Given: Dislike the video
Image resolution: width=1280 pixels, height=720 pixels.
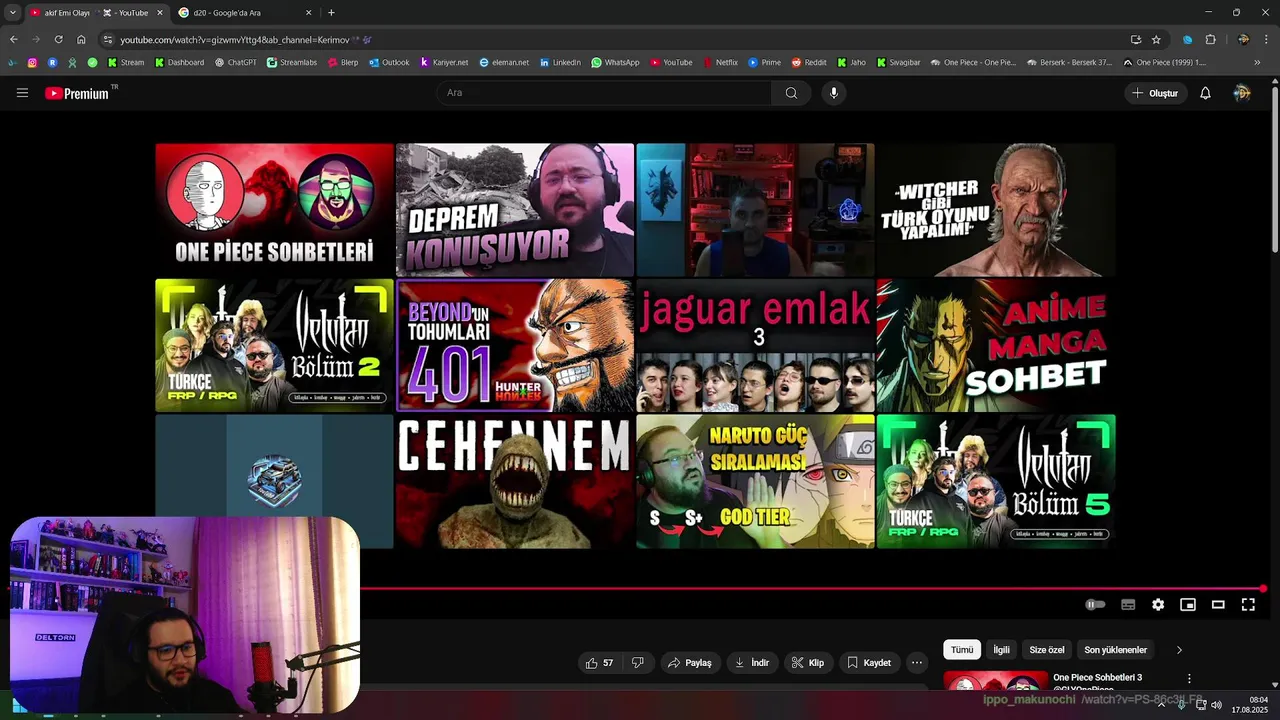Looking at the screenshot, I should coord(637,663).
